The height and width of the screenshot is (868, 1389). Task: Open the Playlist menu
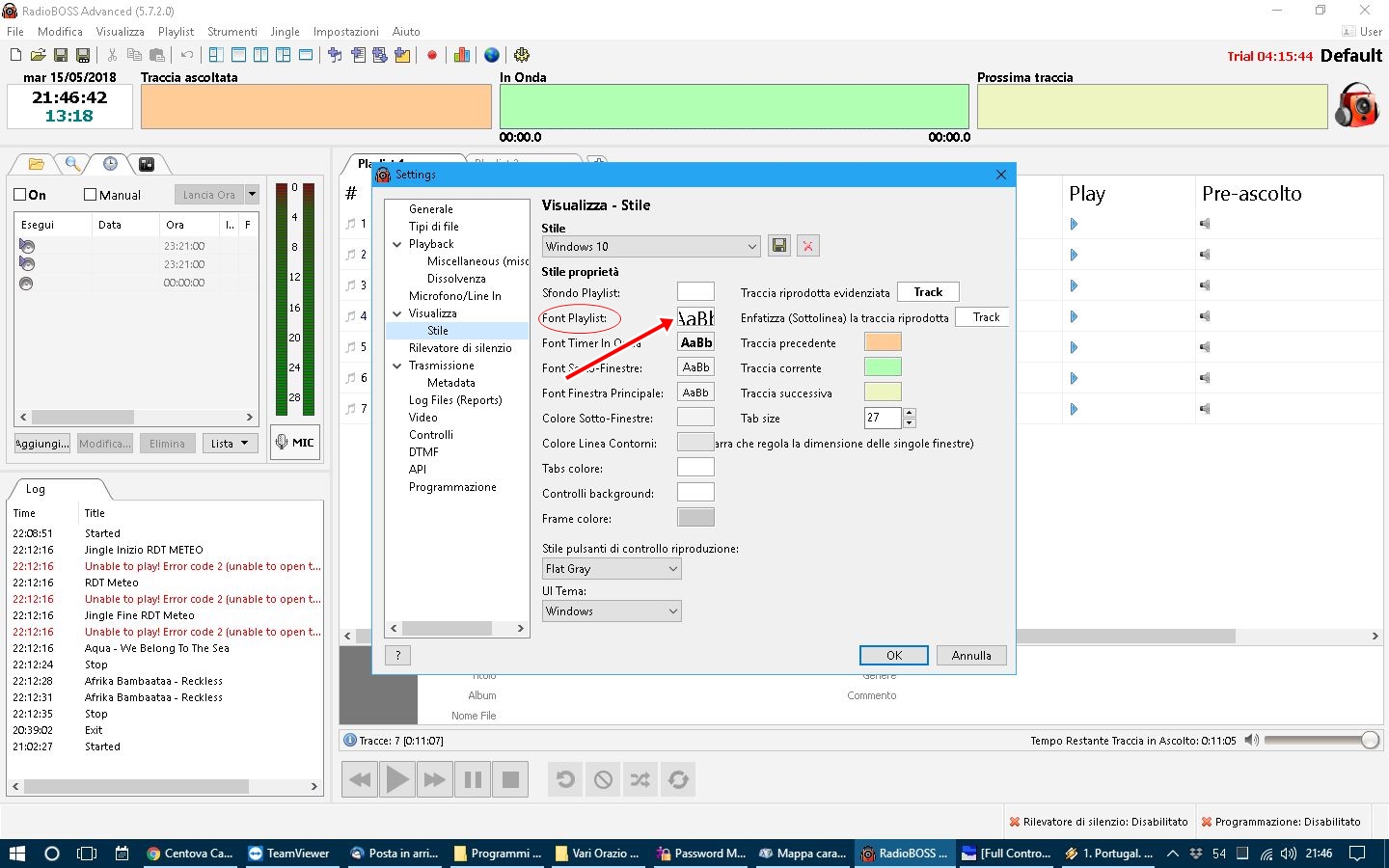click(x=176, y=32)
